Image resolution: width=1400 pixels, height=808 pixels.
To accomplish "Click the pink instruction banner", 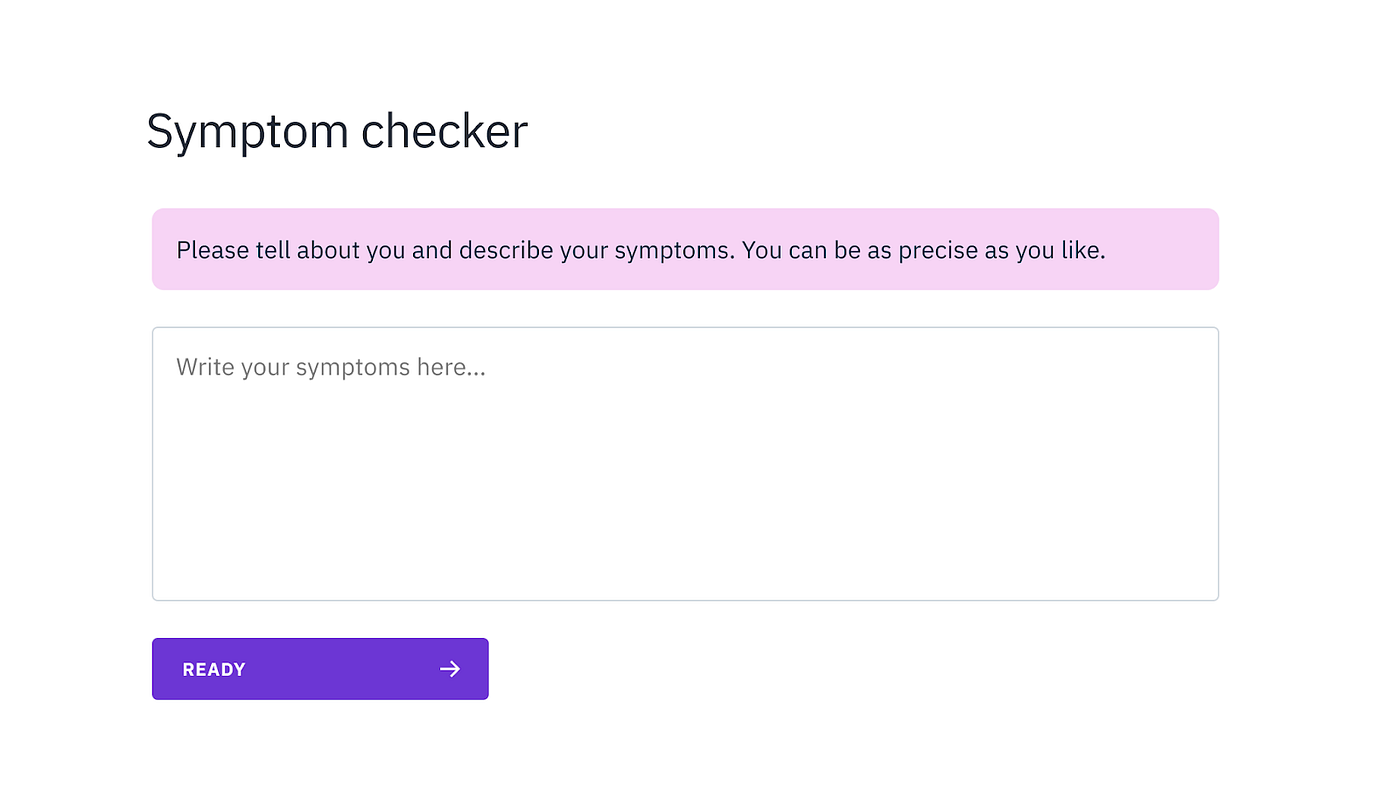I will [x=685, y=249].
